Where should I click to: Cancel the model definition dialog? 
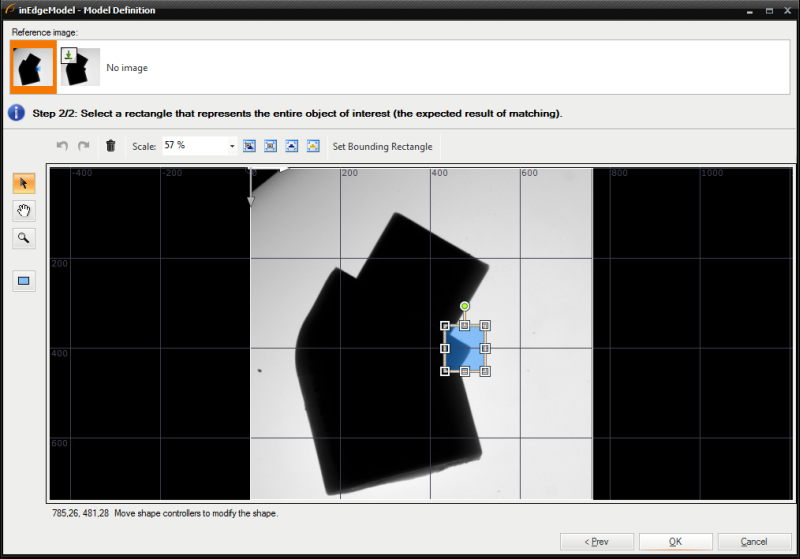[x=754, y=541]
